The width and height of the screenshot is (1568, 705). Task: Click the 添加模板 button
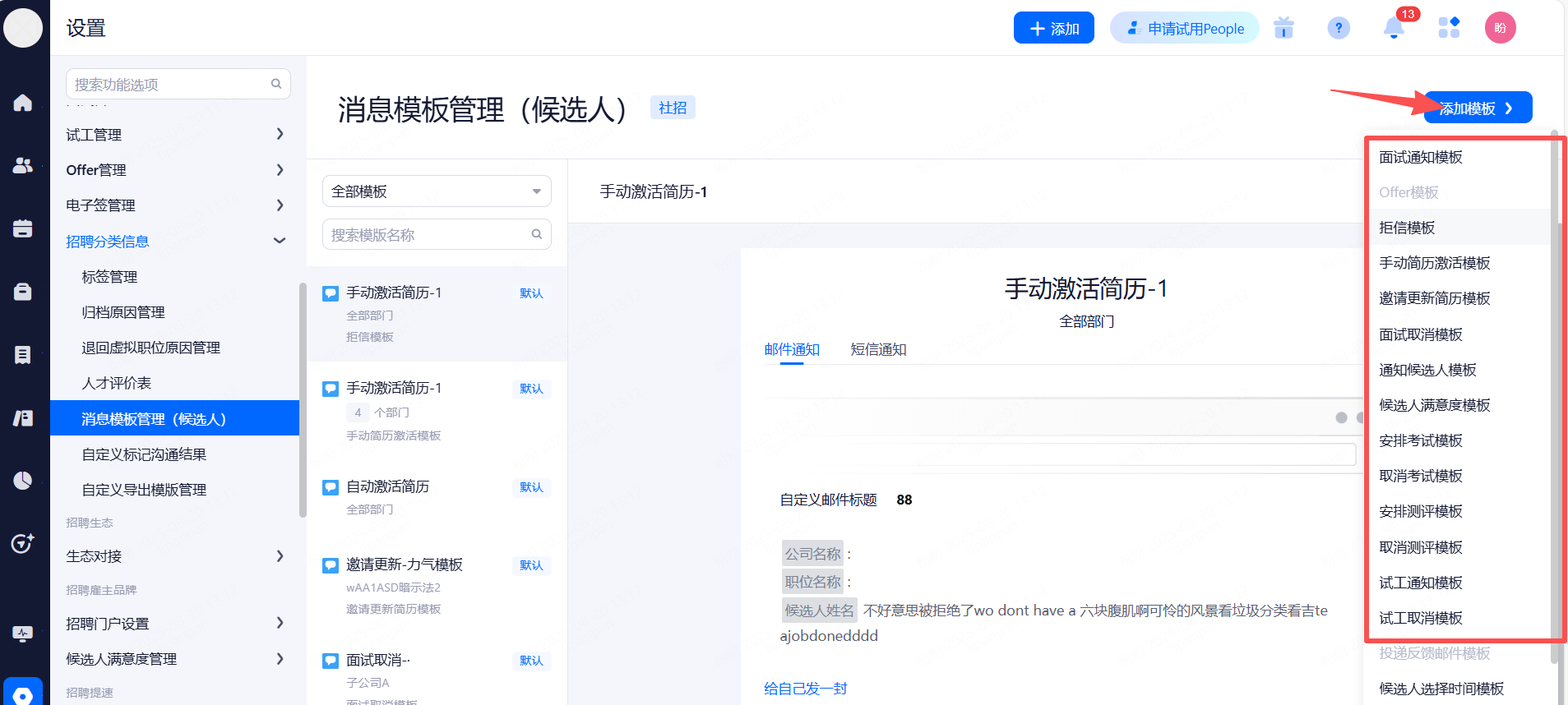1477,108
